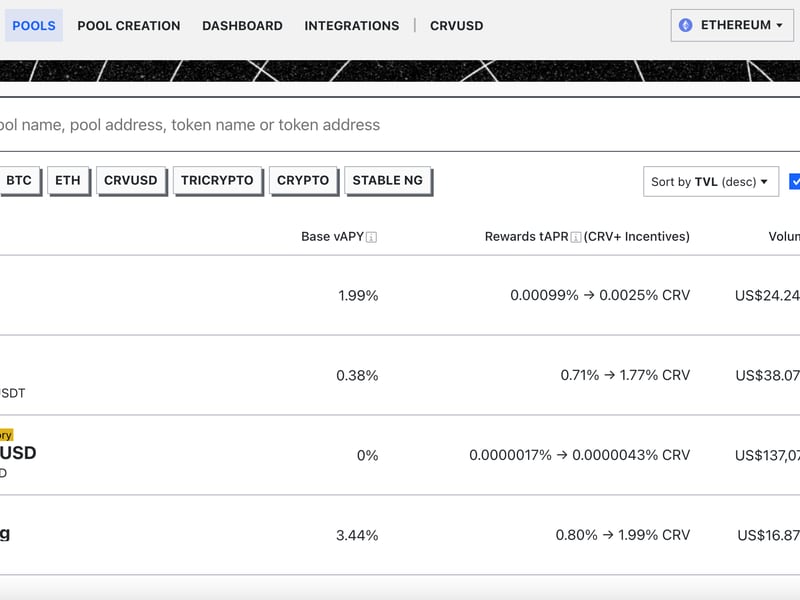Image resolution: width=800 pixels, height=600 pixels.
Task: Select the ETH filter button
Action: (68, 180)
